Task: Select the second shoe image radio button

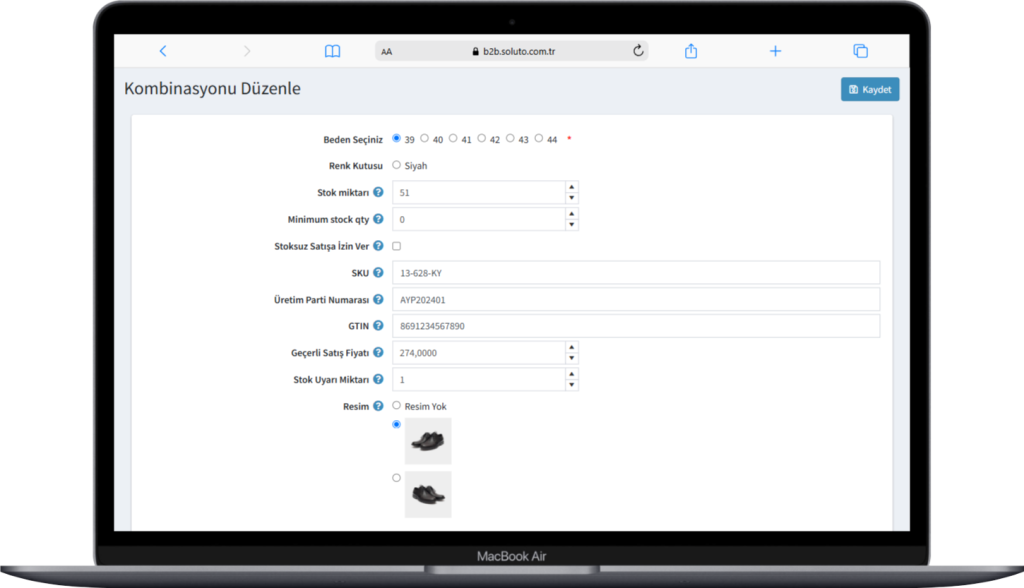Action: pyautogui.click(x=396, y=478)
